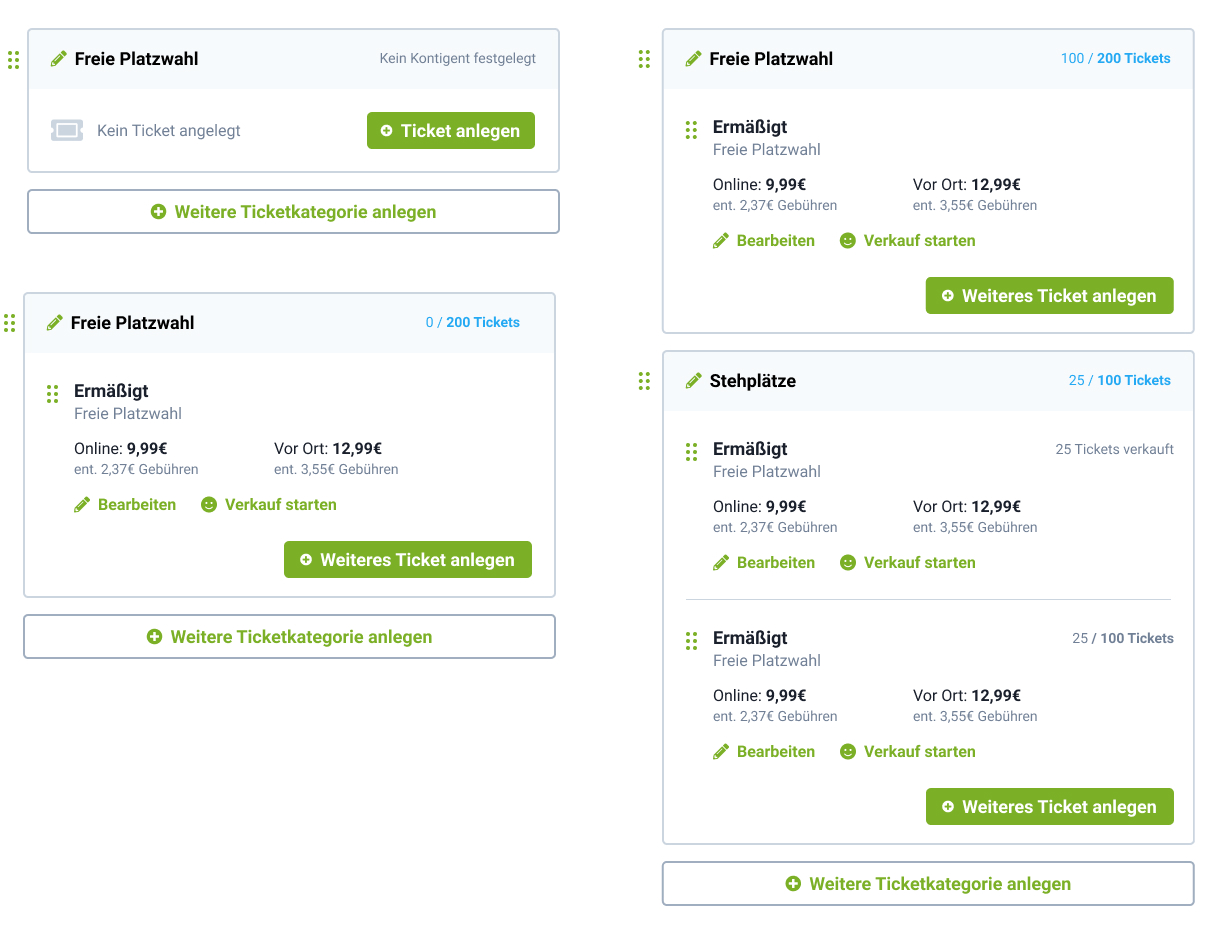Grab the drag handle left of Stehplätze category
The height and width of the screenshot is (940, 1212).
tap(644, 381)
